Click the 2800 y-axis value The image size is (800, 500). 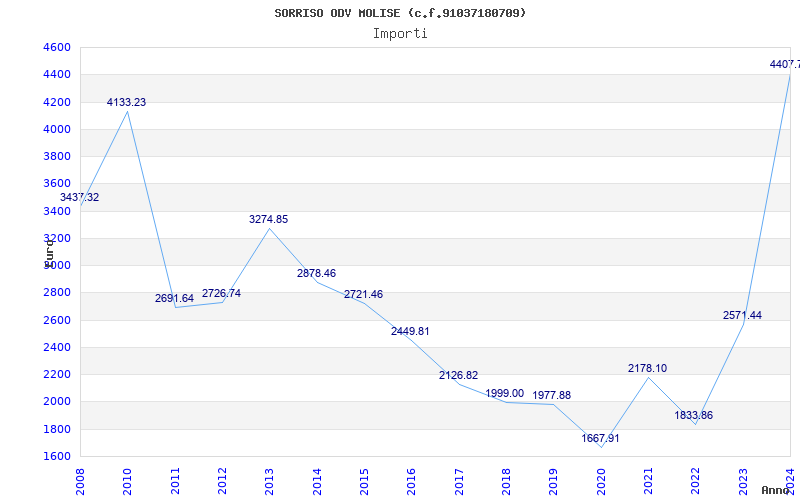[57, 292]
